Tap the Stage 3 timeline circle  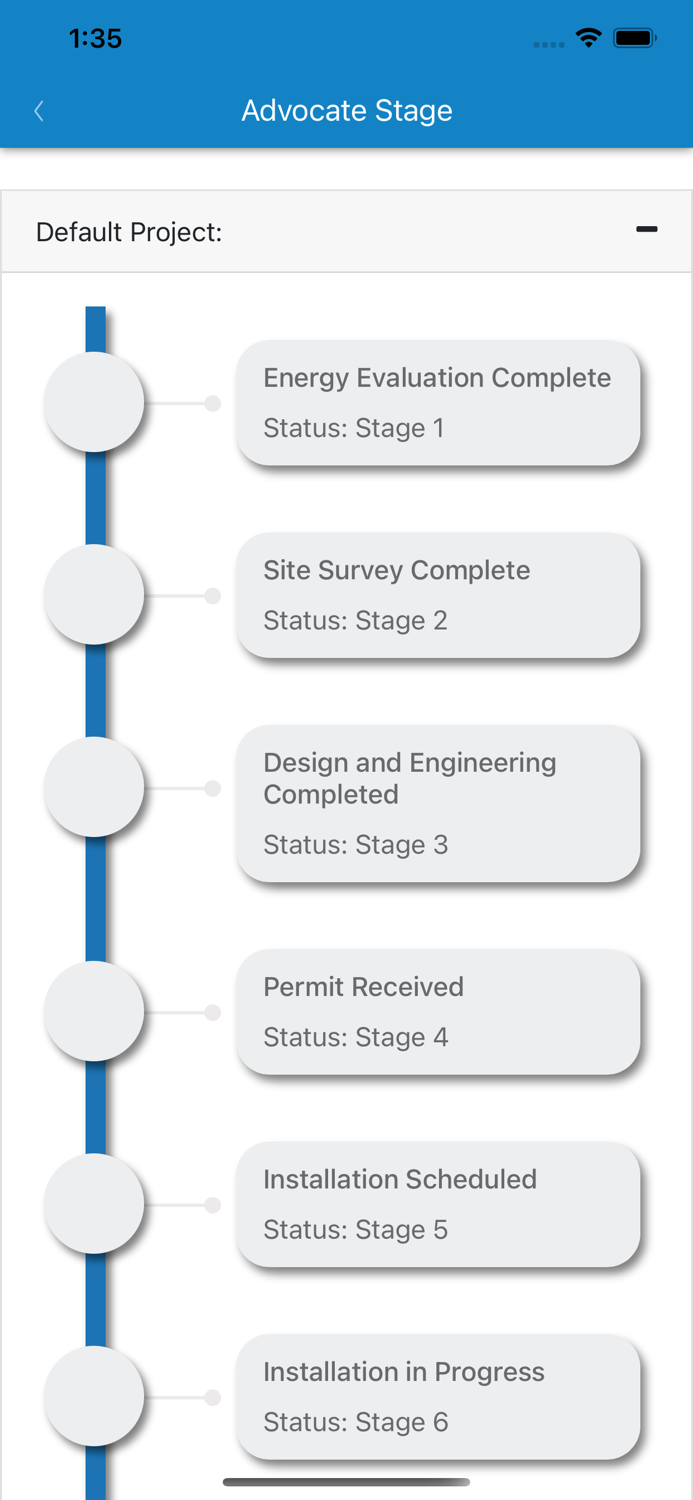(x=94, y=787)
